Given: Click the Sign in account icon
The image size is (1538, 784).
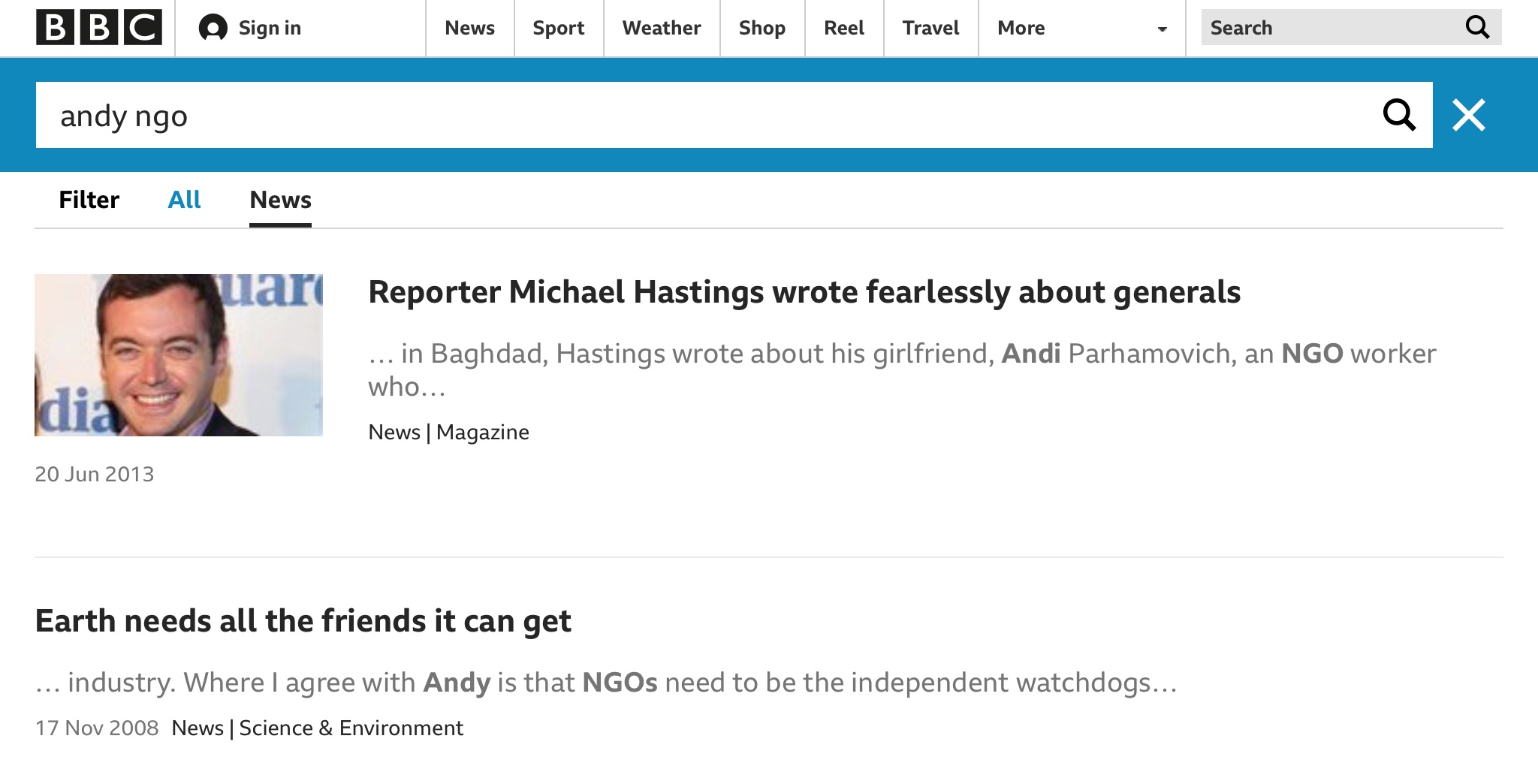Looking at the screenshot, I should [213, 29].
